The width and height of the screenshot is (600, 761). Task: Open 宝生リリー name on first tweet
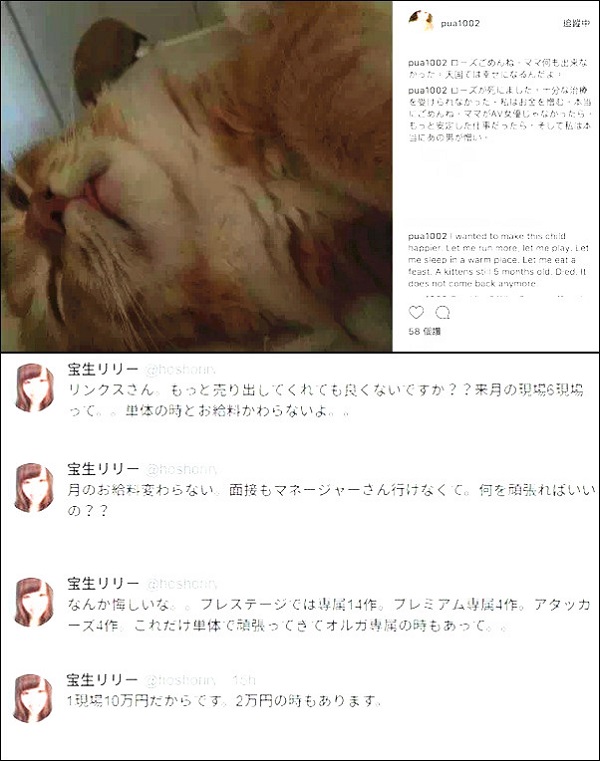click(103, 369)
